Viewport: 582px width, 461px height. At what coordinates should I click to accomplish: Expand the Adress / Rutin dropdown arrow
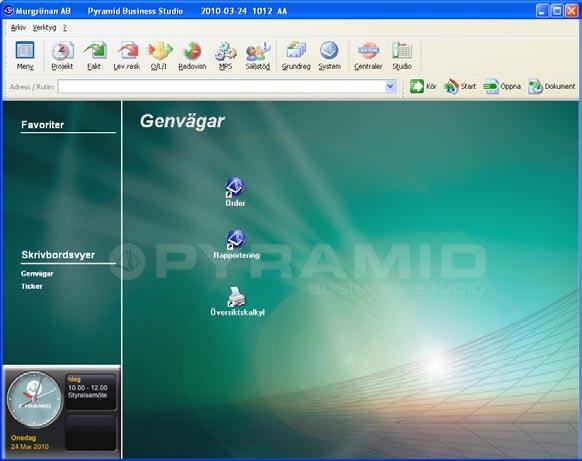[x=390, y=86]
